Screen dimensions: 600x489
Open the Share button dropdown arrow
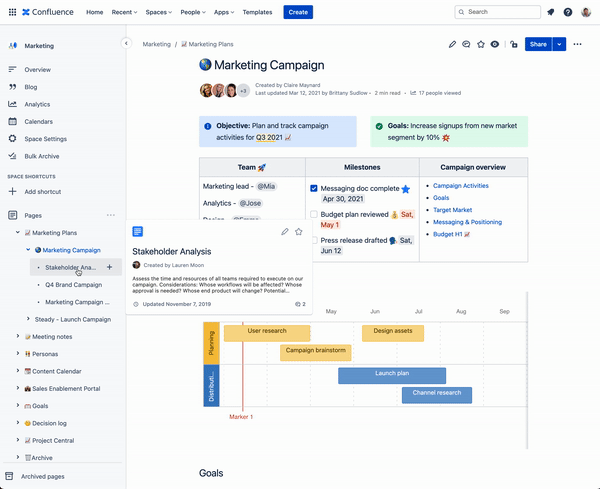pos(559,44)
